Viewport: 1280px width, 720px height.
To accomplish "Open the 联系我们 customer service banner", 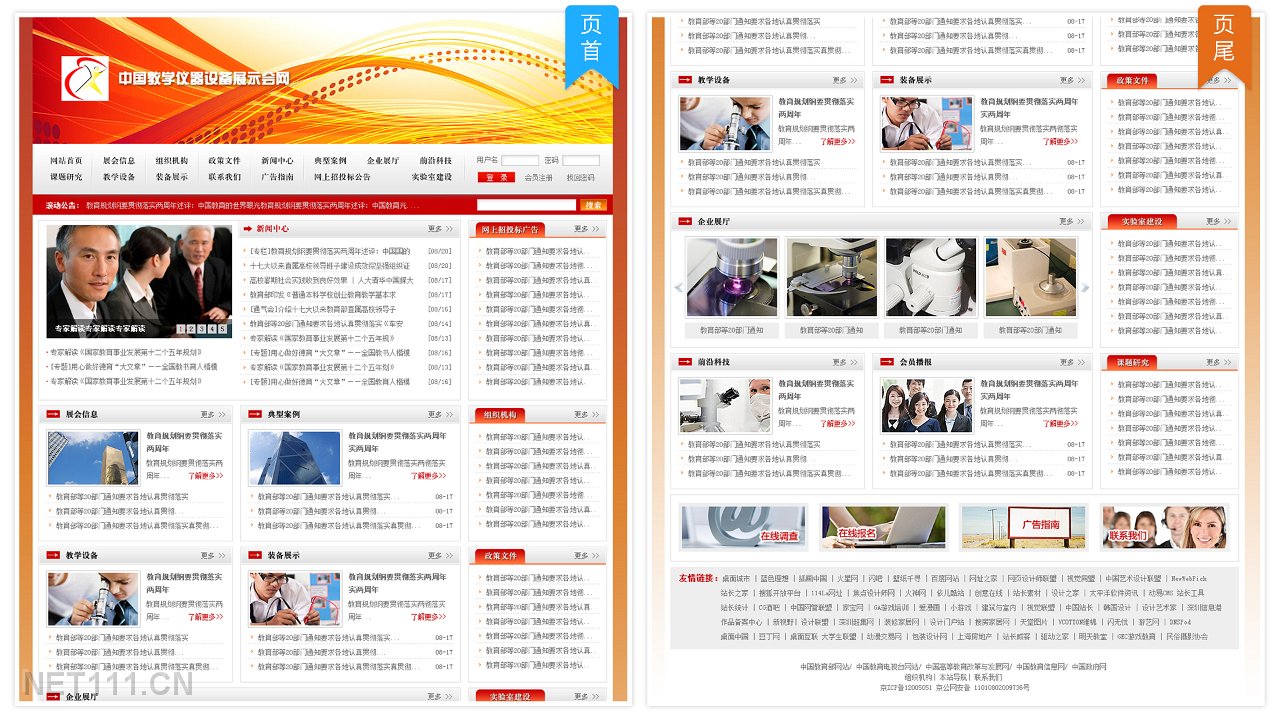I will pos(1163,527).
